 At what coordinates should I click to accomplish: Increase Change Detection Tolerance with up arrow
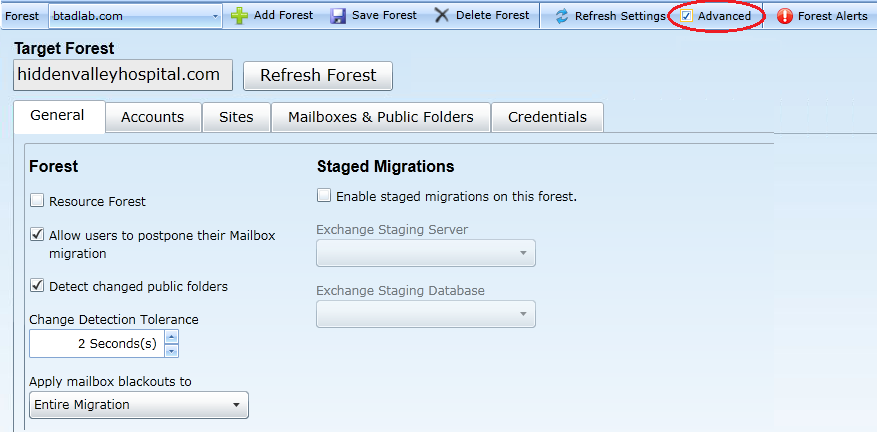click(171, 337)
